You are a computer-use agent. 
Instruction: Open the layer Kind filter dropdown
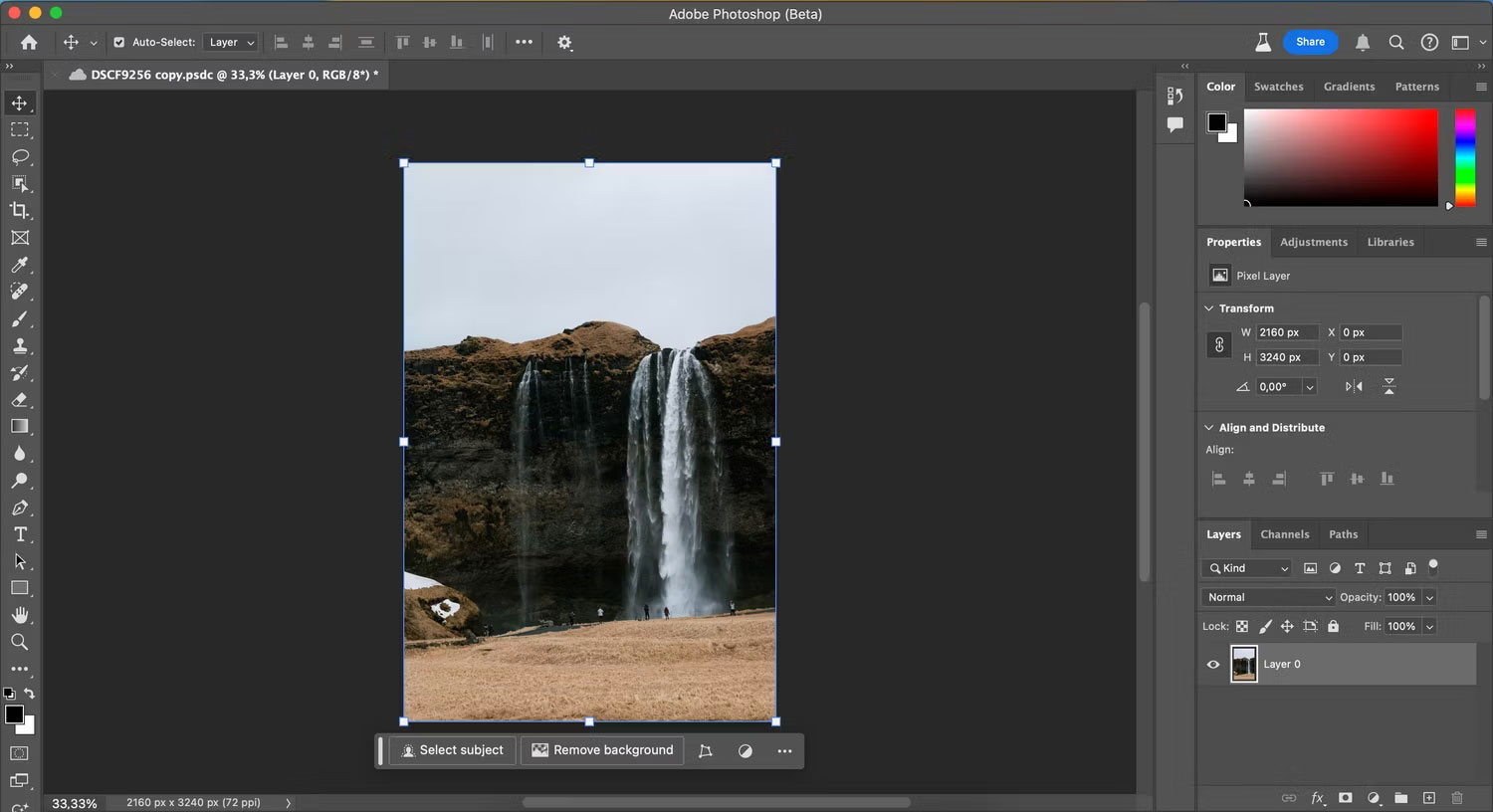point(1246,568)
